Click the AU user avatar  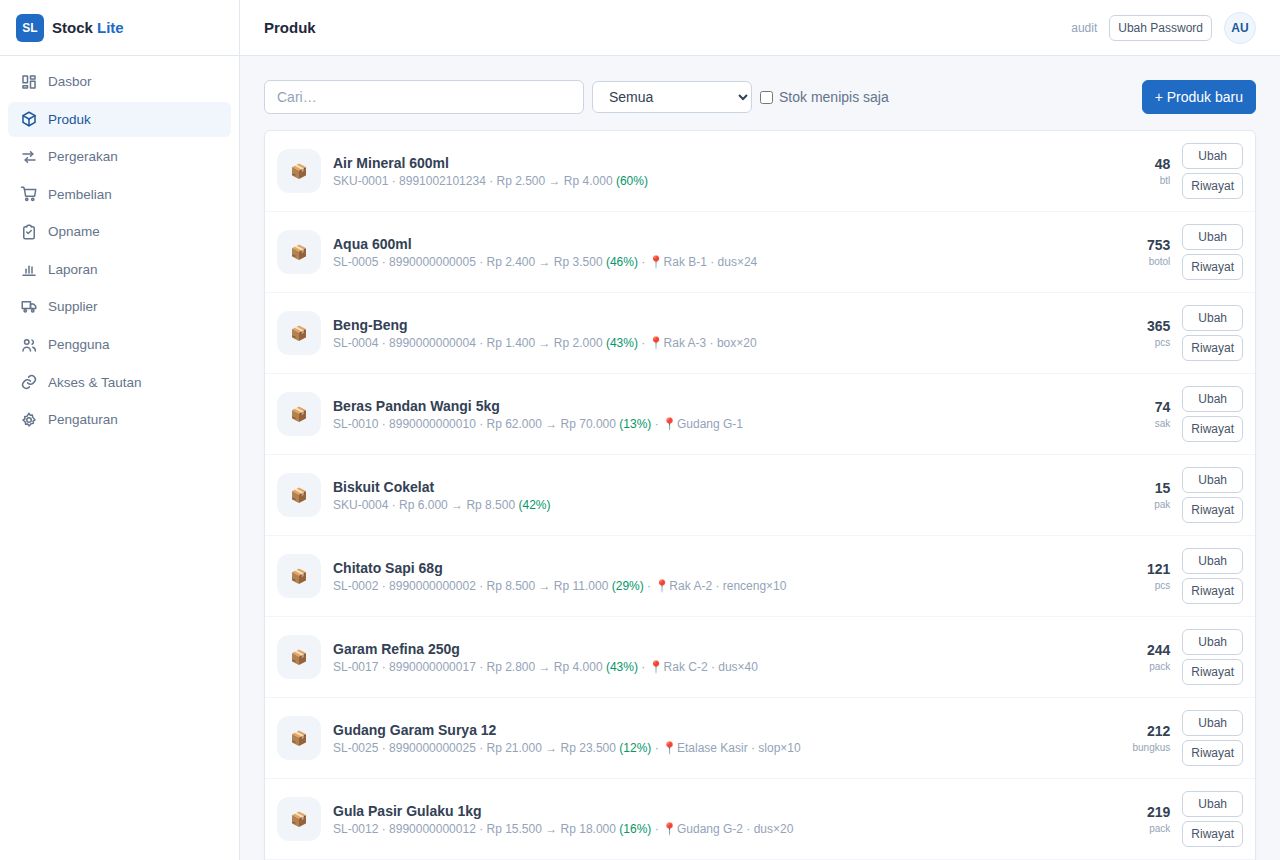1240,28
